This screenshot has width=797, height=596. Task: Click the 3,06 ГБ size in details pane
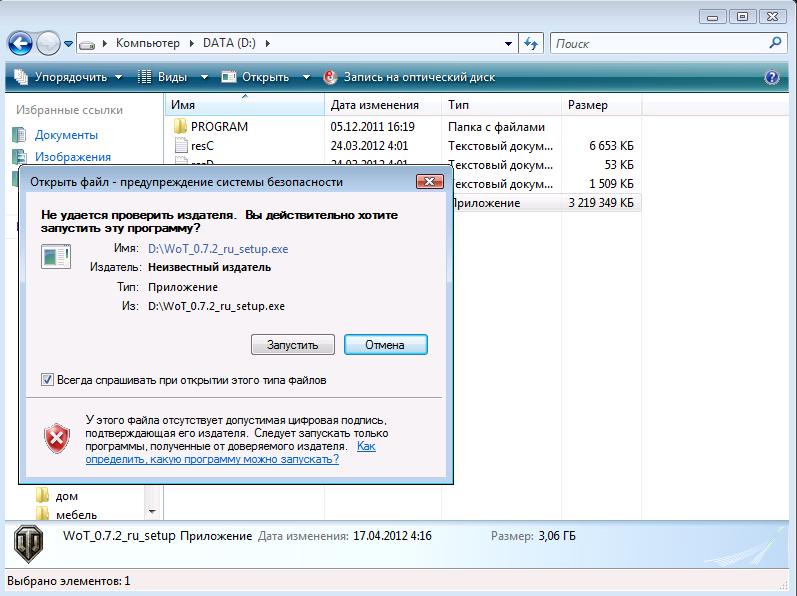pyautogui.click(x=557, y=536)
